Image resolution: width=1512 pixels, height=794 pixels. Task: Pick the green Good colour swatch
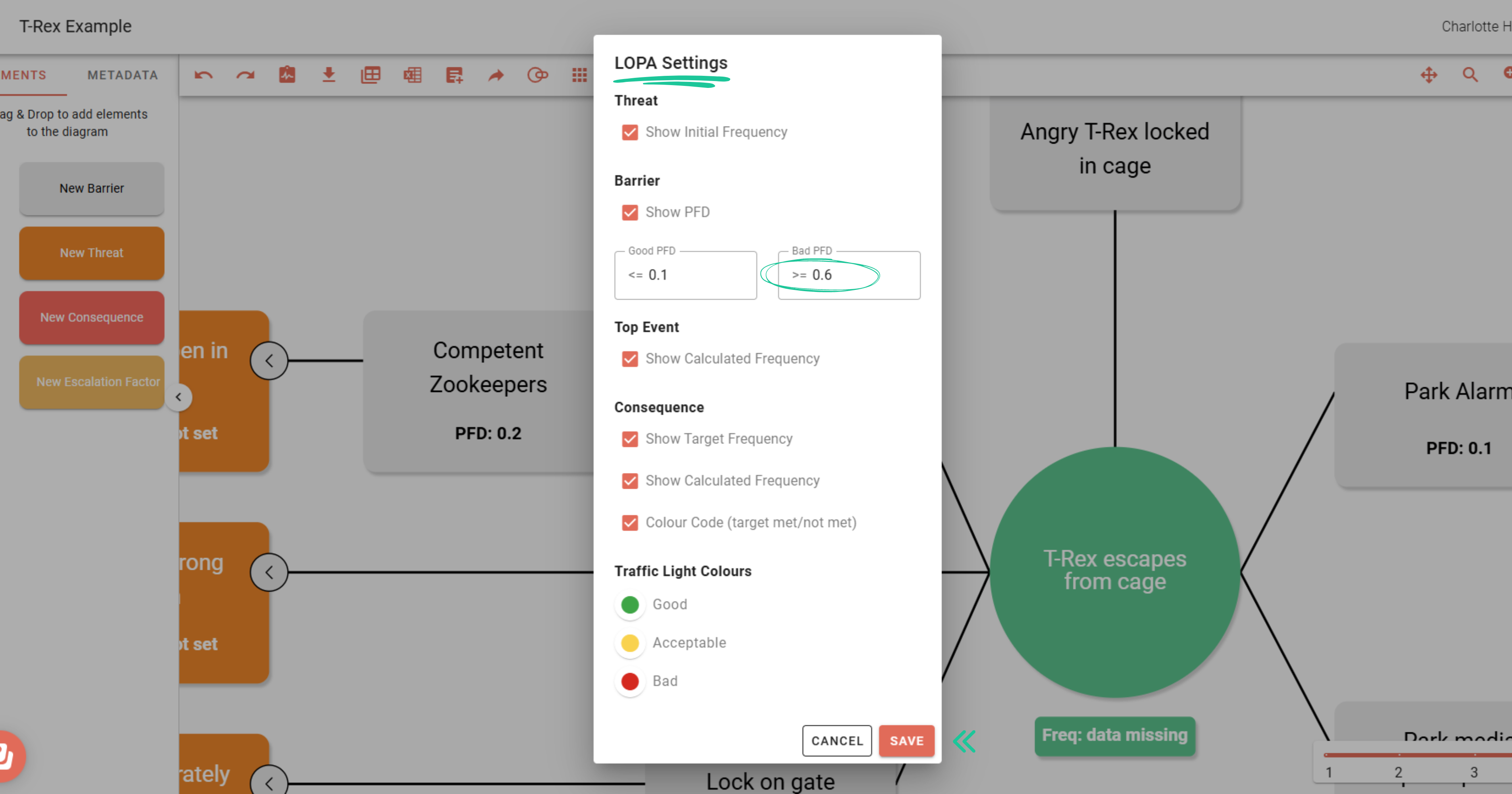[630, 604]
